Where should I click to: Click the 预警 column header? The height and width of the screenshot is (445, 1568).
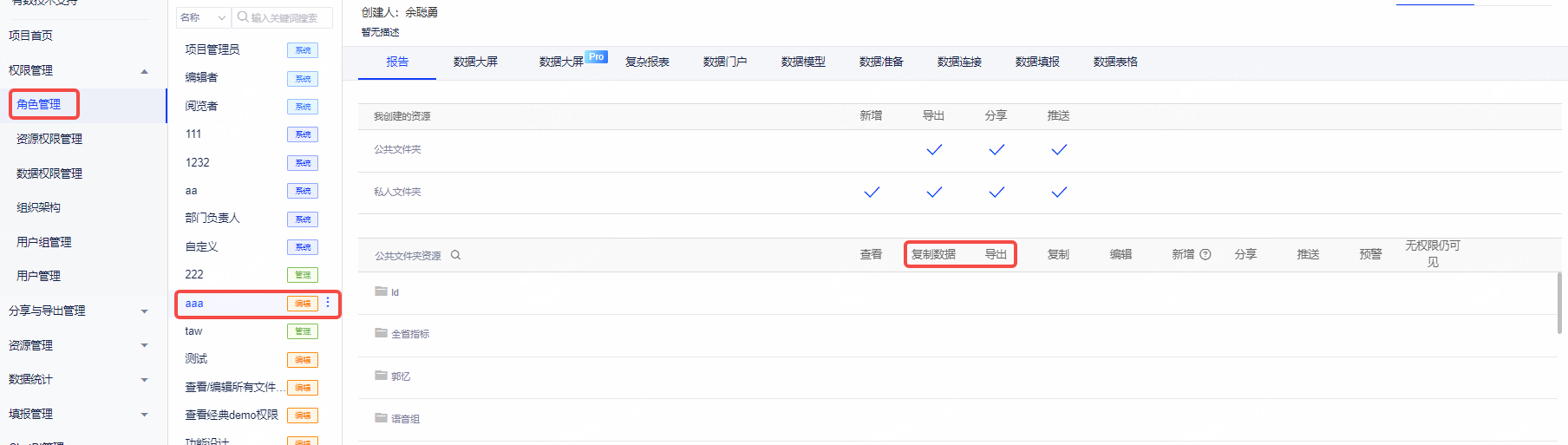1370,254
